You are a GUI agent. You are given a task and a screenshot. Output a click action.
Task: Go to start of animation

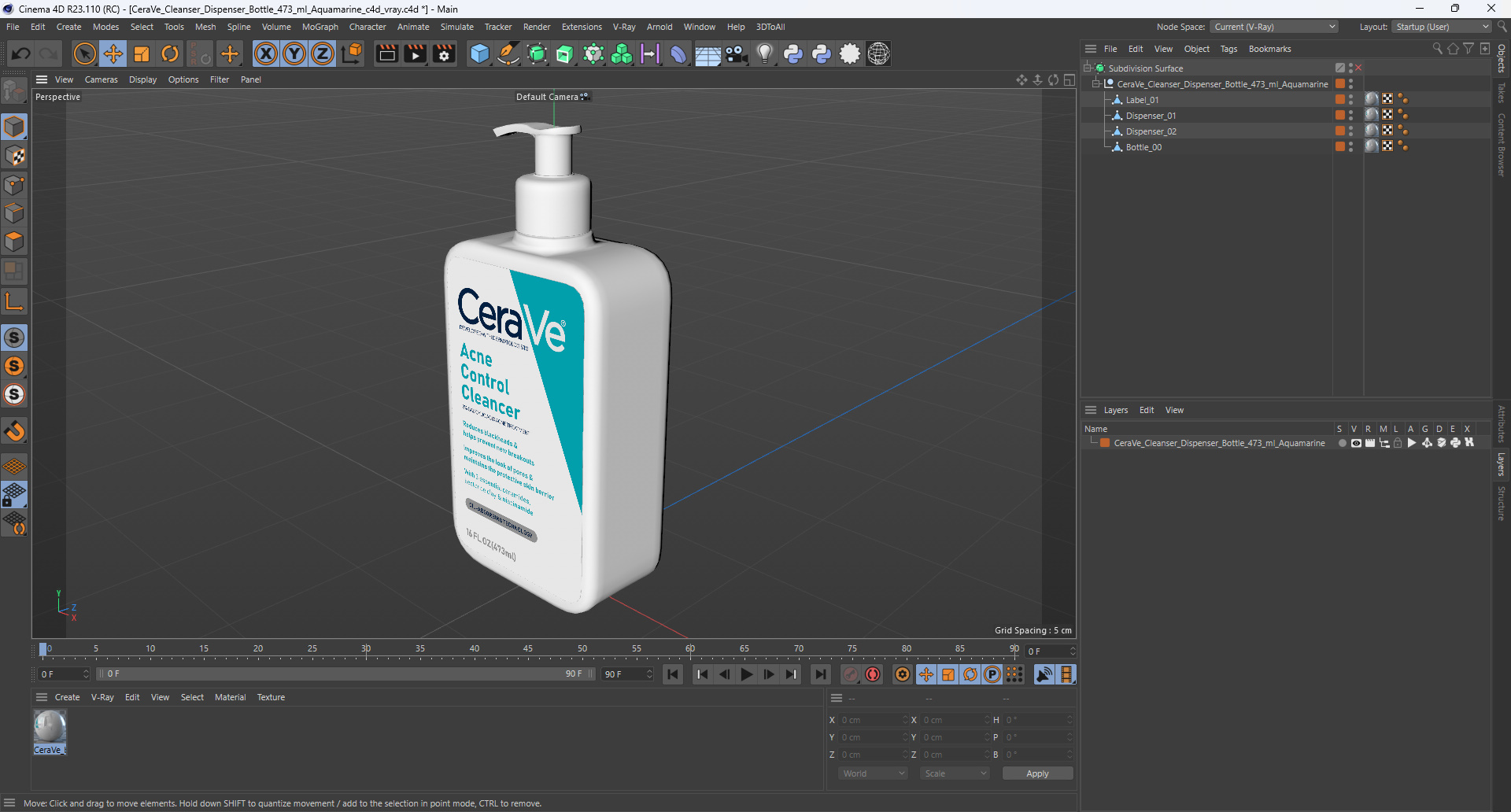click(x=672, y=674)
